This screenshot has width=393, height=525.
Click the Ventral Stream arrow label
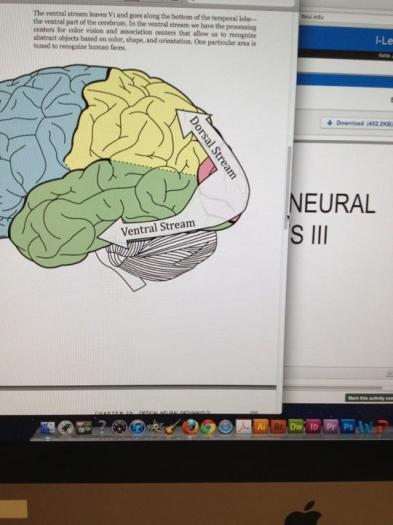tap(158, 227)
